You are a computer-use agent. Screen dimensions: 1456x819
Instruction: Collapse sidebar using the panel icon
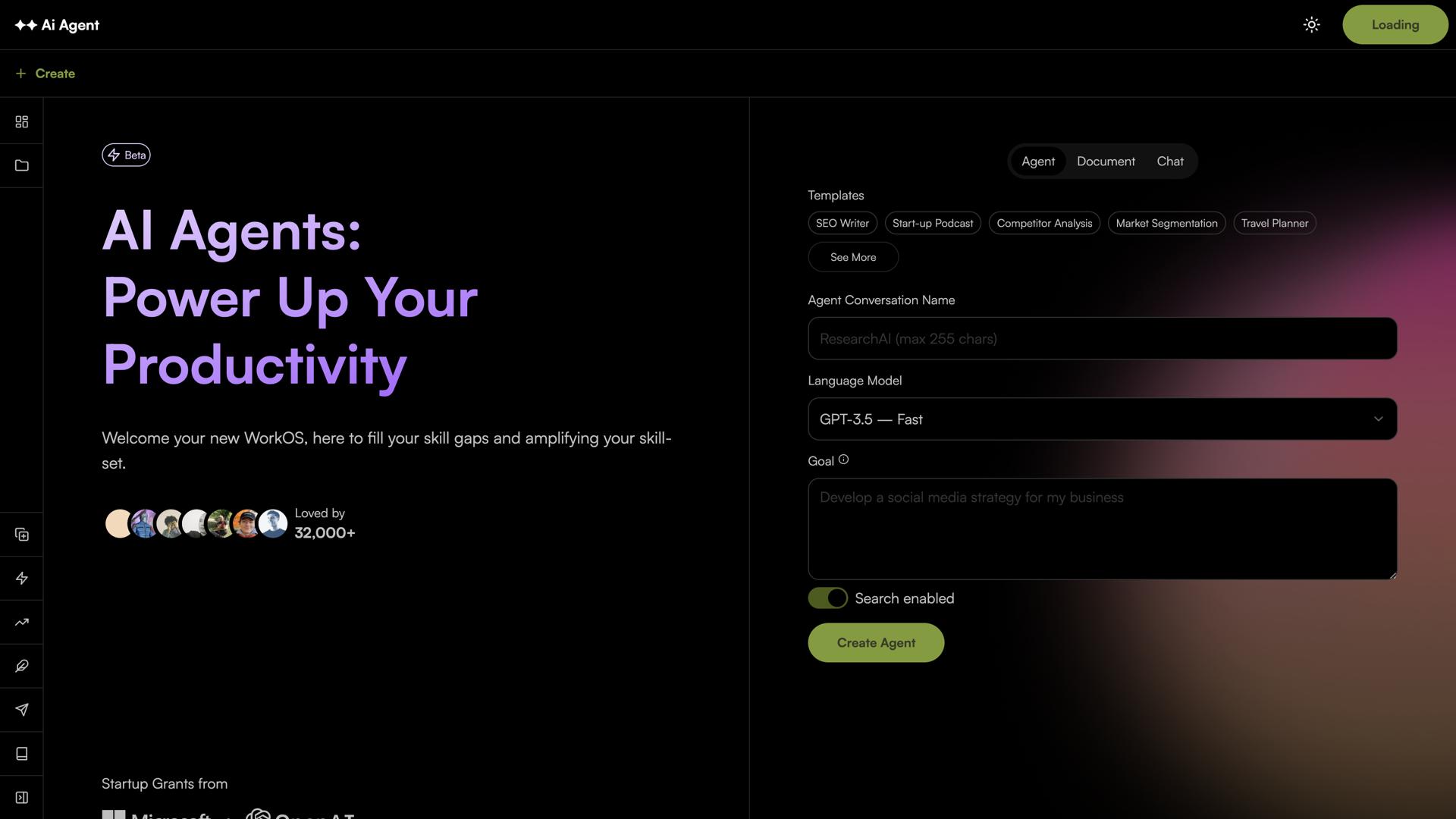pos(21,798)
